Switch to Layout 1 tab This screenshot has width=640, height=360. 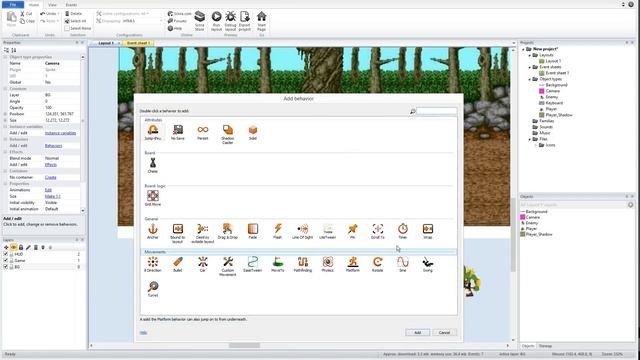coord(106,43)
